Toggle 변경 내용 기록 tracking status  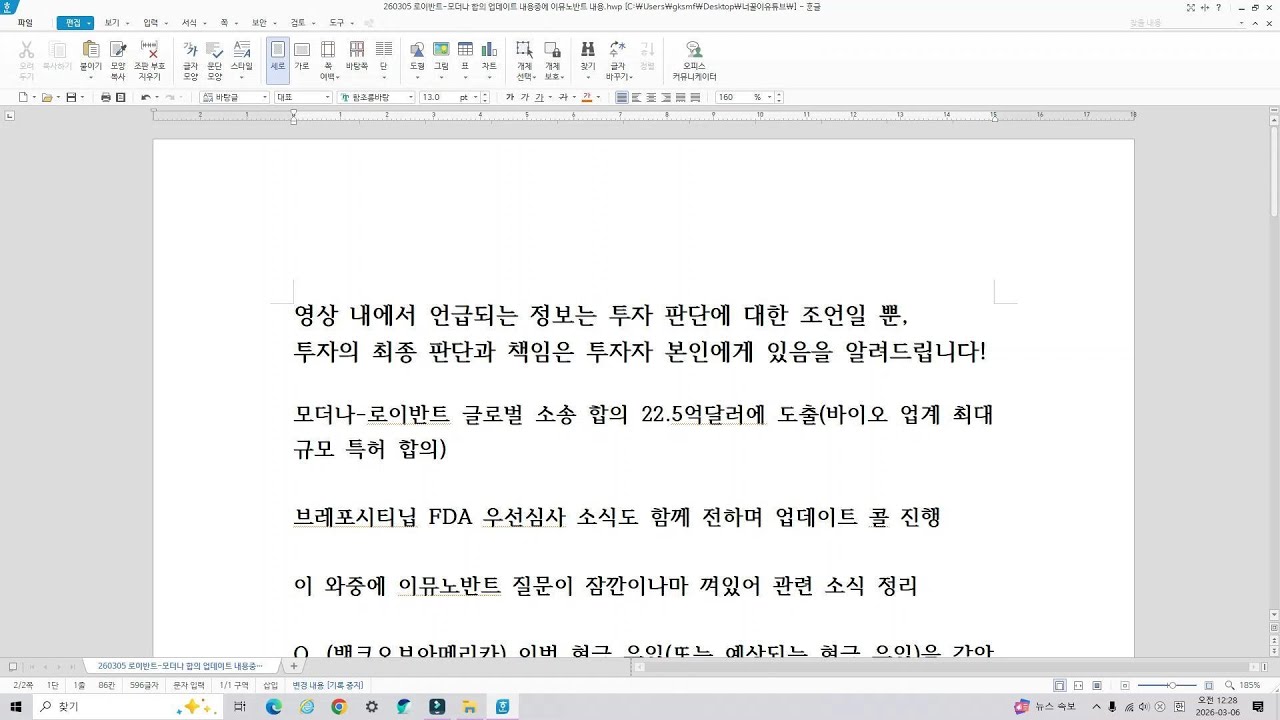(x=328, y=685)
